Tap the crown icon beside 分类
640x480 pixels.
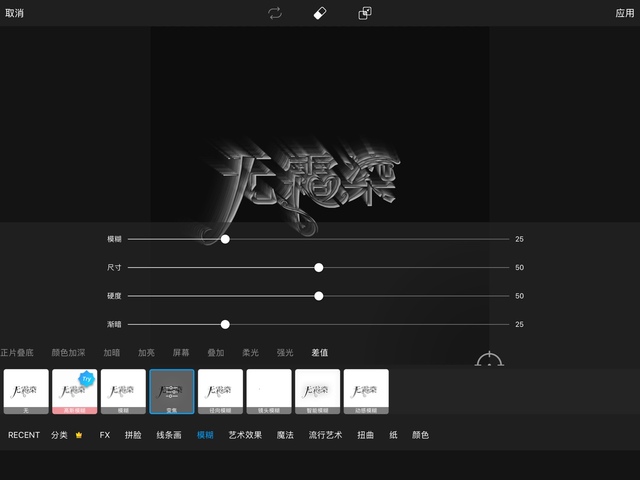coord(79,436)
